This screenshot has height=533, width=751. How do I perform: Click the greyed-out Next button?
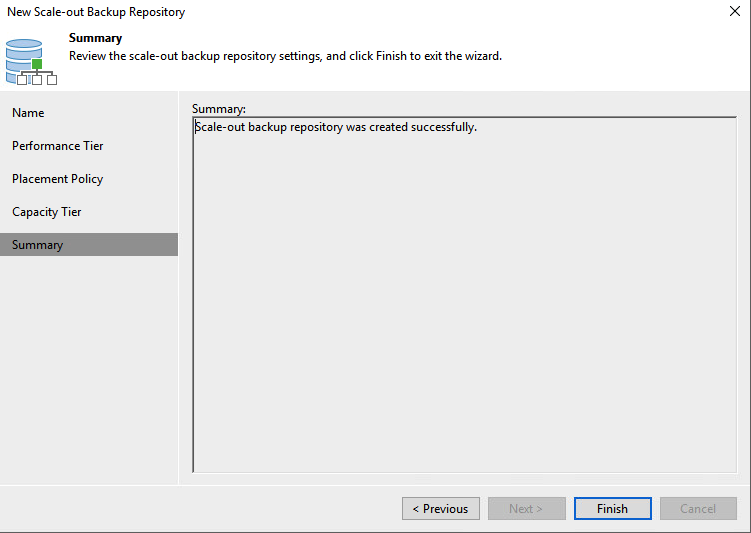tap(526, 509)
